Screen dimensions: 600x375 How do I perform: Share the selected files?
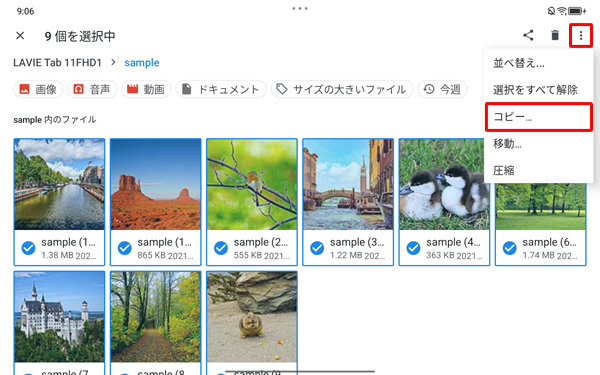(x=528, y=36)
